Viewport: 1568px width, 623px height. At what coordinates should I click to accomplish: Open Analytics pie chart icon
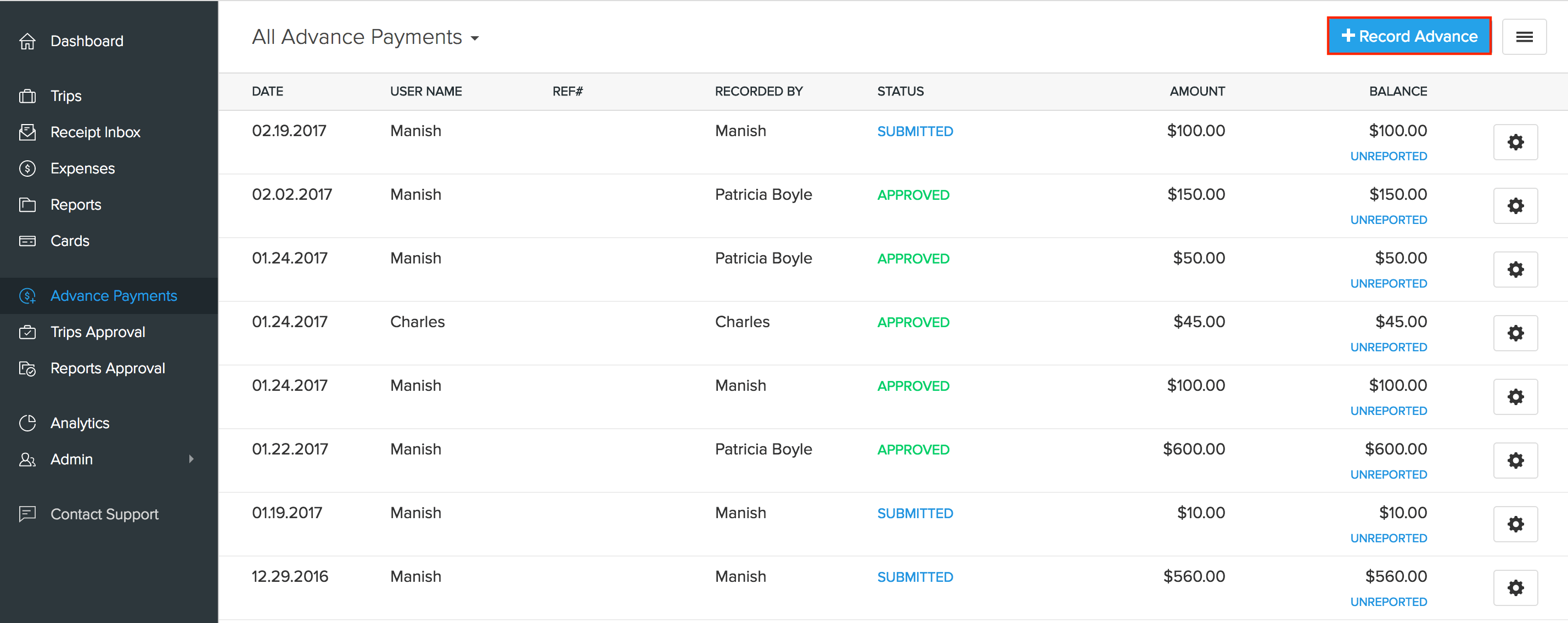click(27, 423)
